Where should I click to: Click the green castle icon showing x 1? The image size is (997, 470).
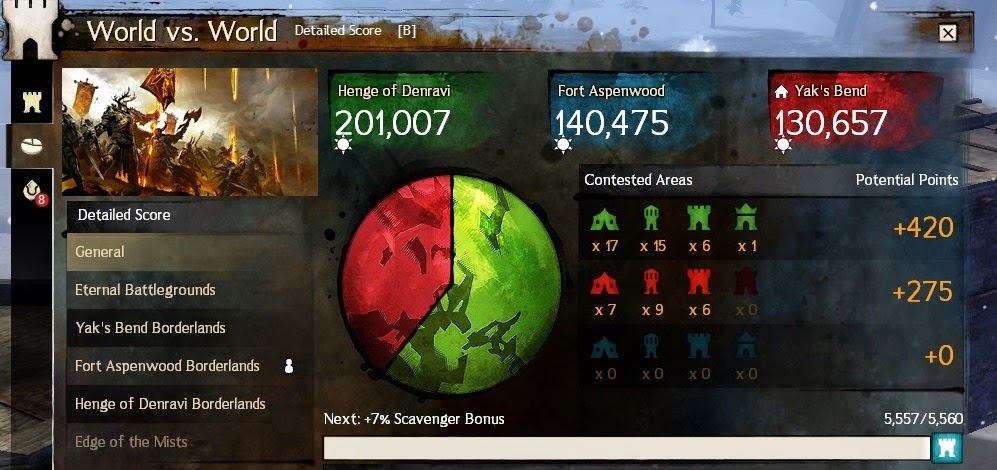(746, 218)
